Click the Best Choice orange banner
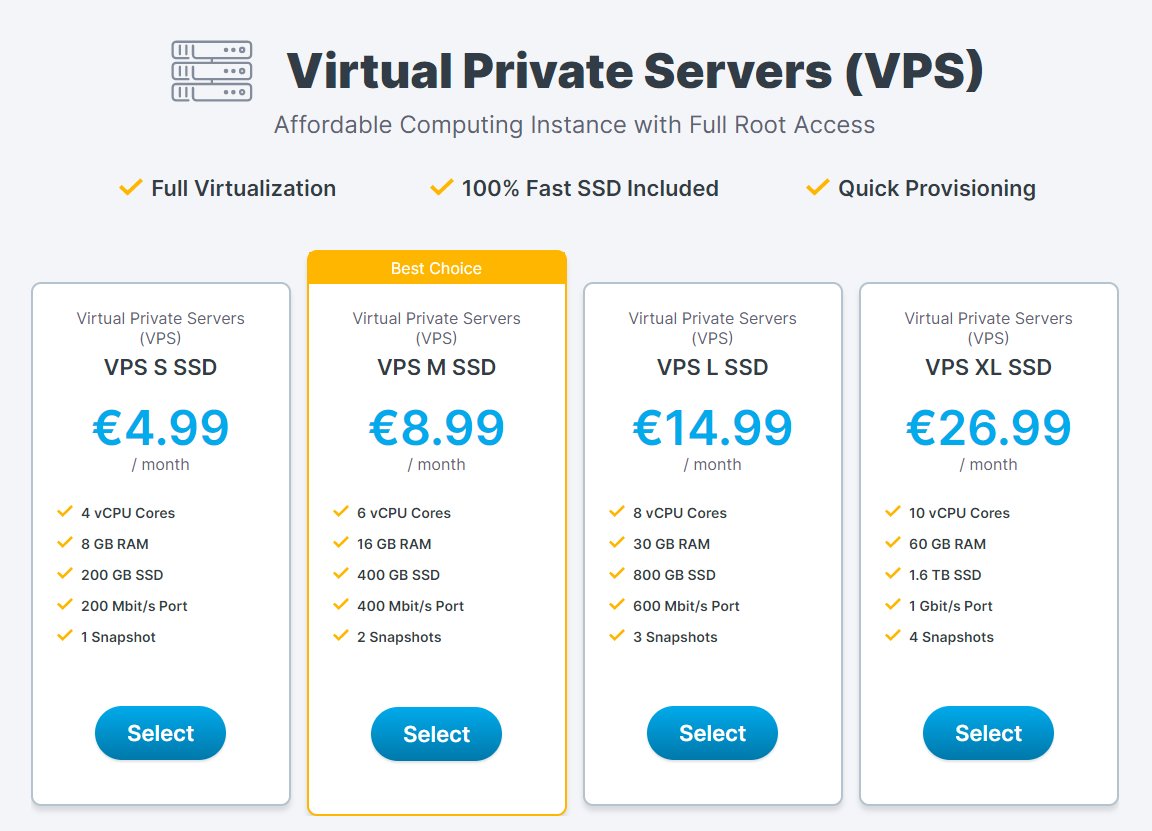The height and width of the screenshot is (831, 1152). point(436,268)
